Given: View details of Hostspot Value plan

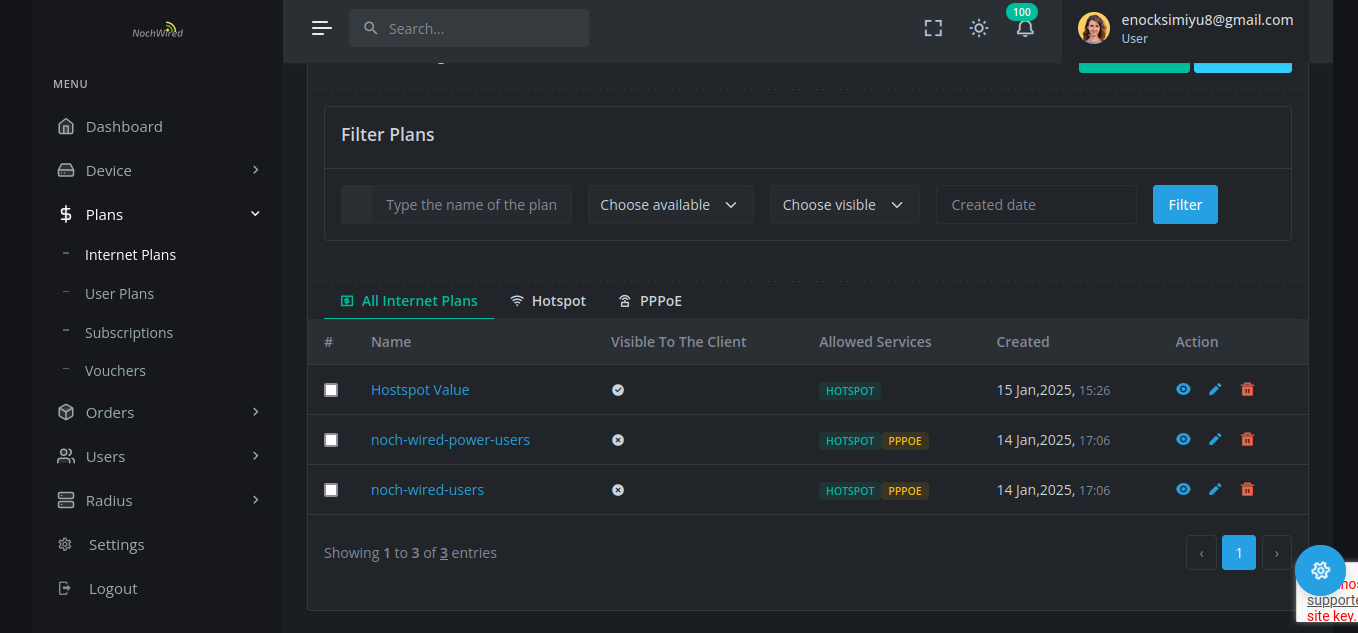Looking at the screenshot, I should pos(1183,389).
